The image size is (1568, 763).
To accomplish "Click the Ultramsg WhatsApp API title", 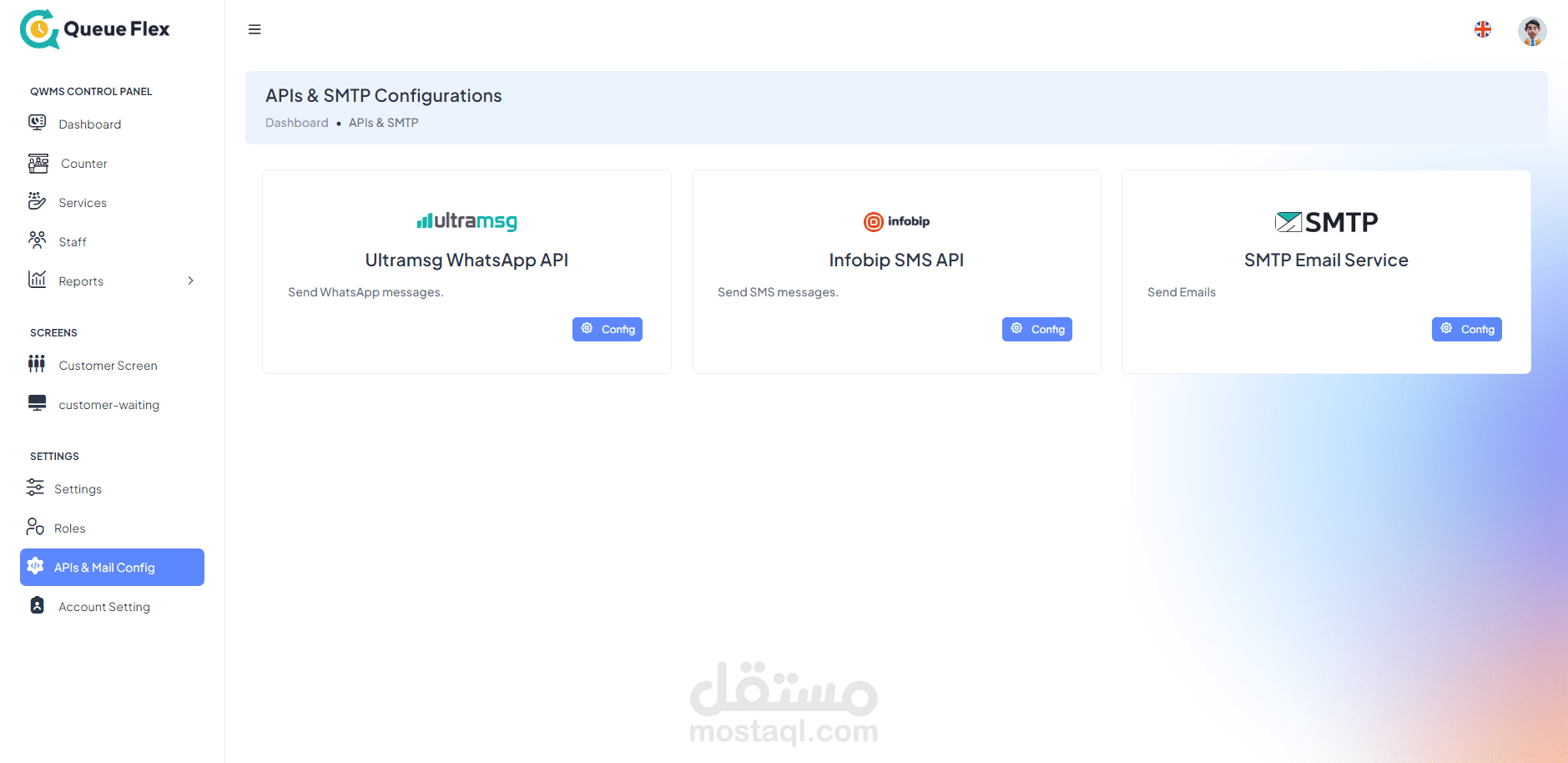I will pyautogui.click(x=466, y=260).
